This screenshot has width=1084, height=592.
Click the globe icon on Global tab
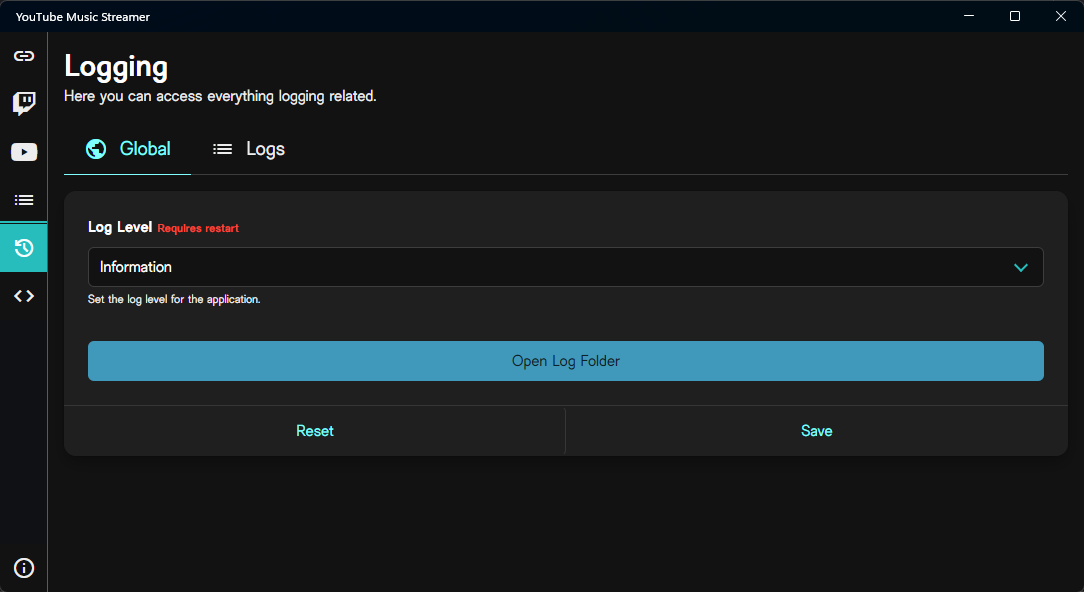click(x=96, y=149)
